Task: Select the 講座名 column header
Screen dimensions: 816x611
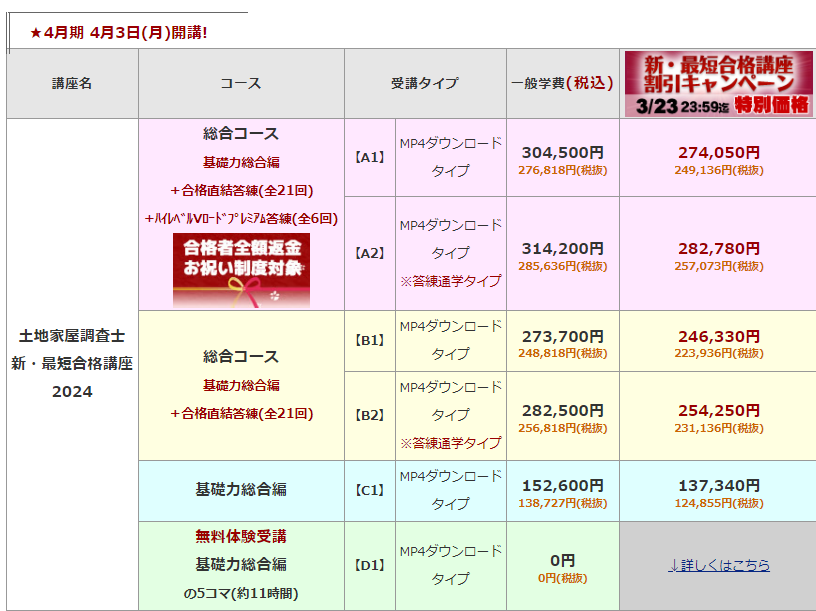Action: point(72,83)
